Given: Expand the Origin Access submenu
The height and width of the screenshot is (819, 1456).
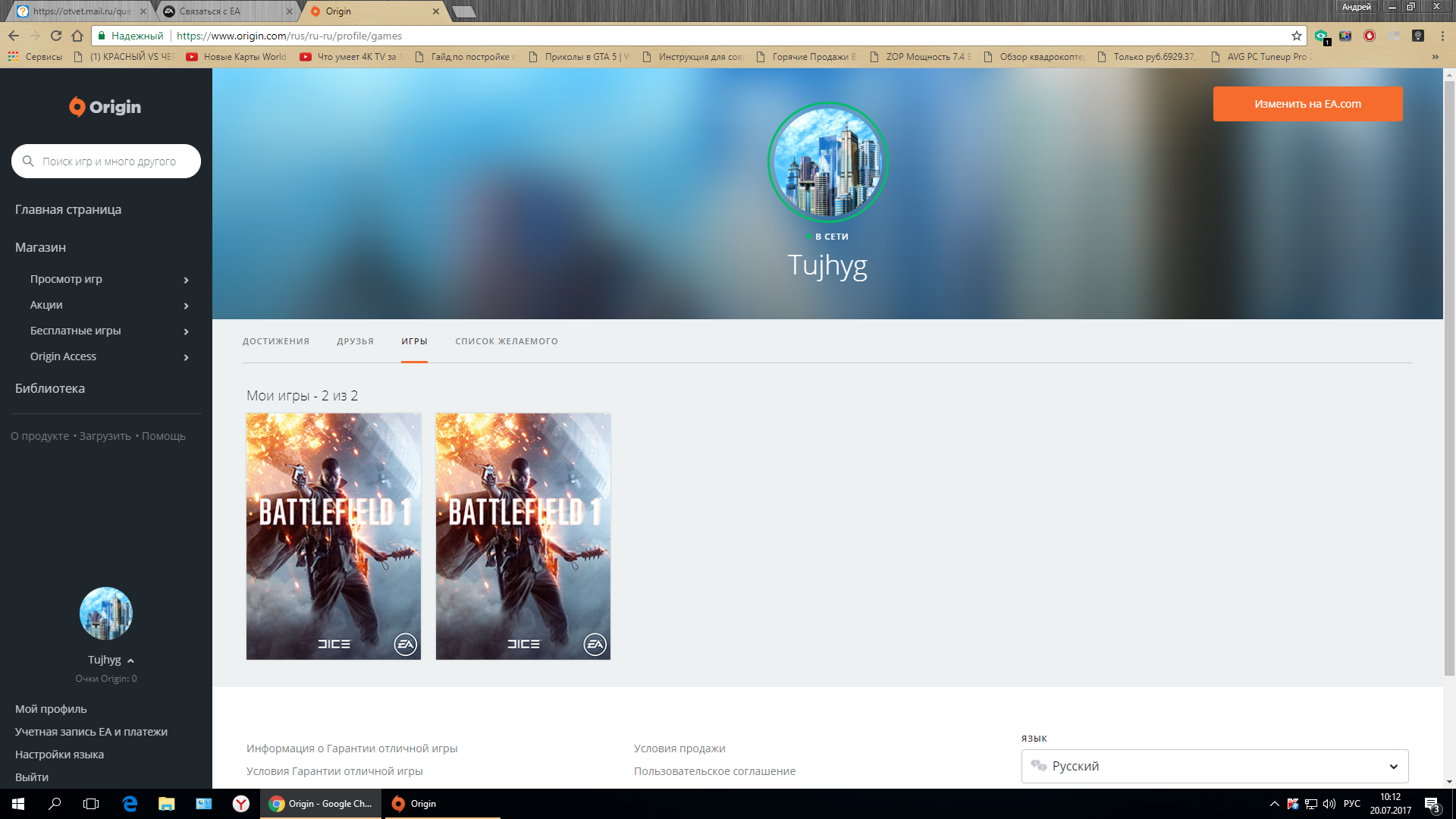Looking at the screenshot, I should tap(187, 357).
